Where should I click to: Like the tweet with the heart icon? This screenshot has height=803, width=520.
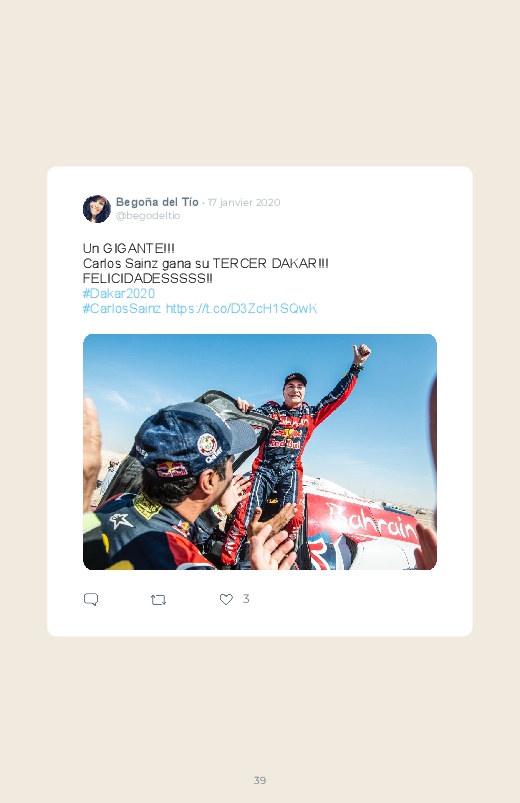[226, 599]
